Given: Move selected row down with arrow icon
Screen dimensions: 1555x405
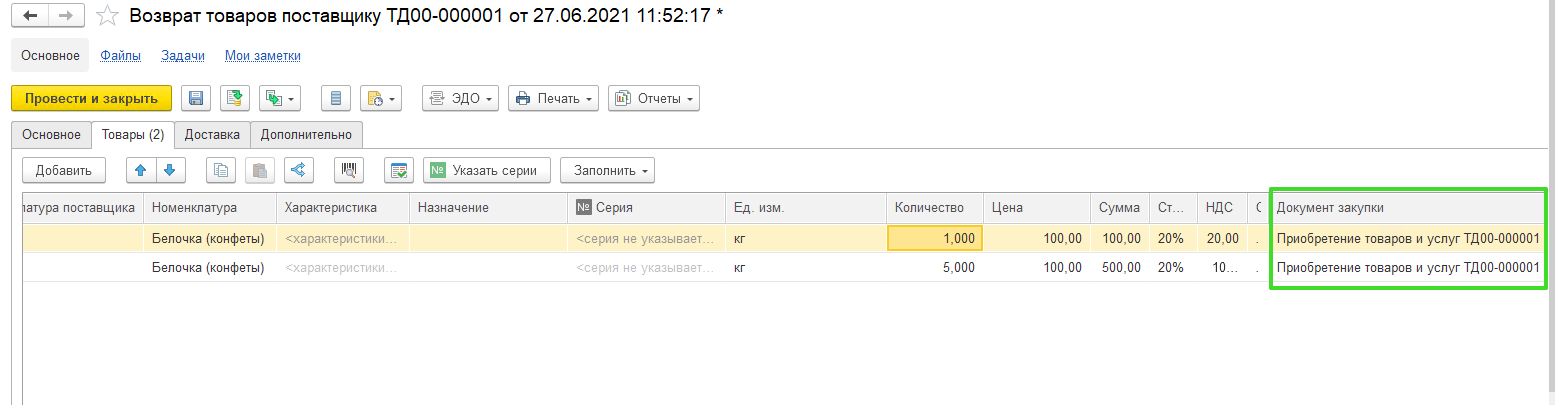Looking at the screenshot, I should (170, 170).
